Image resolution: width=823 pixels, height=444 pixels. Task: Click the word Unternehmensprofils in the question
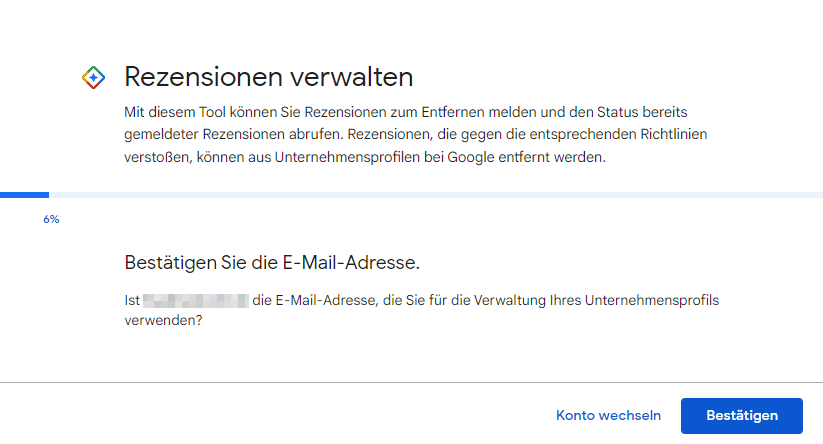coord(652,300)
